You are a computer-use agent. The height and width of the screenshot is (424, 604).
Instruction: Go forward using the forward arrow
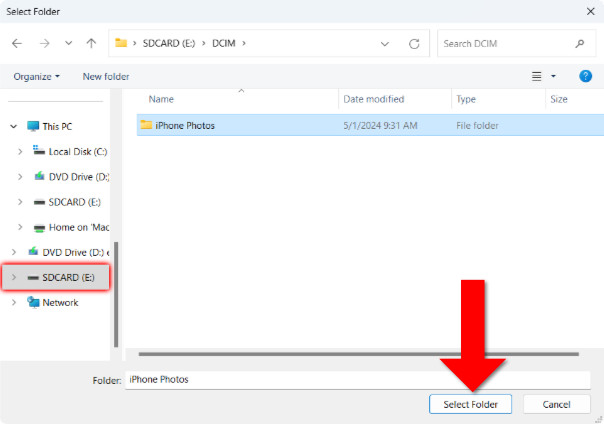45,44
